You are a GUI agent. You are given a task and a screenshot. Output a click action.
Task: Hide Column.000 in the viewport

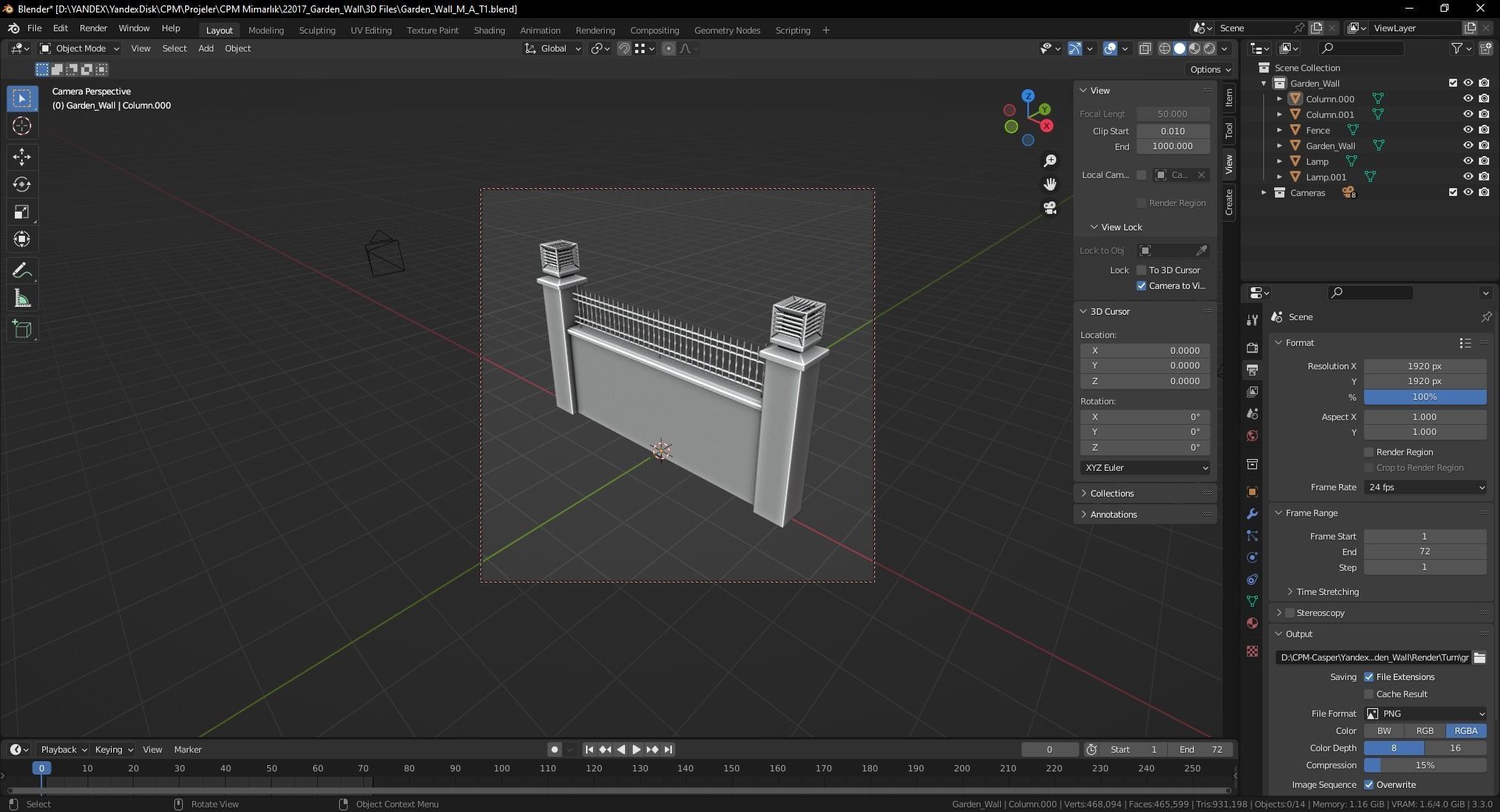point(1468,99)
